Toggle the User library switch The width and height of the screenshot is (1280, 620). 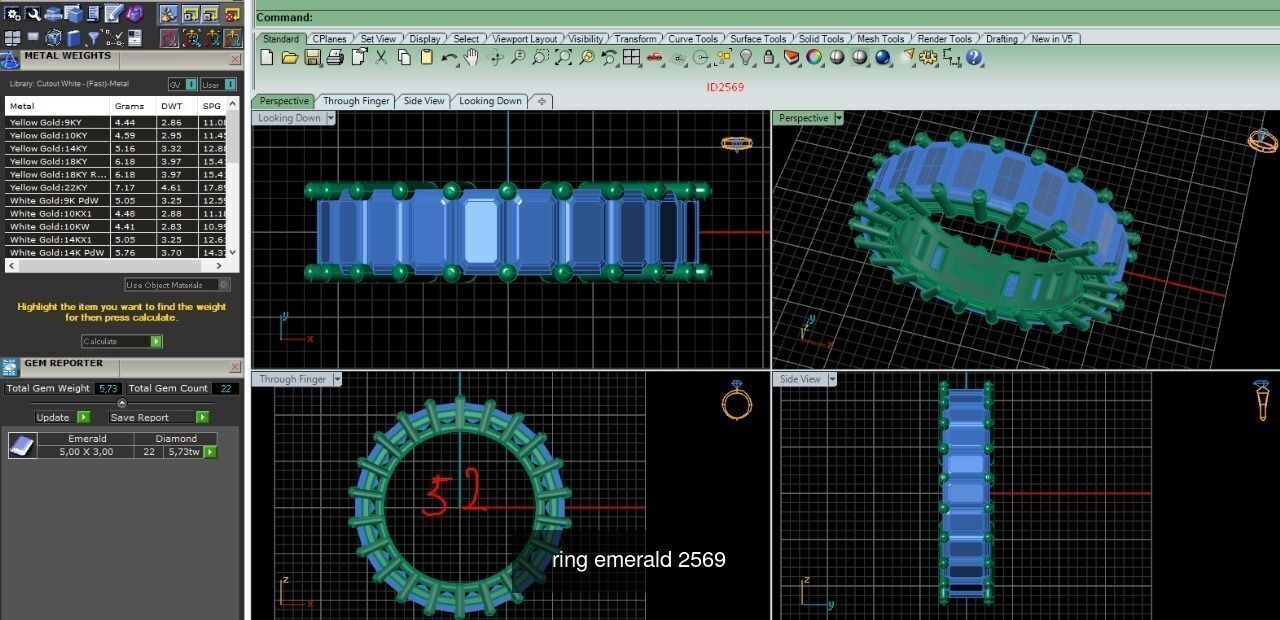pos(218,85)
